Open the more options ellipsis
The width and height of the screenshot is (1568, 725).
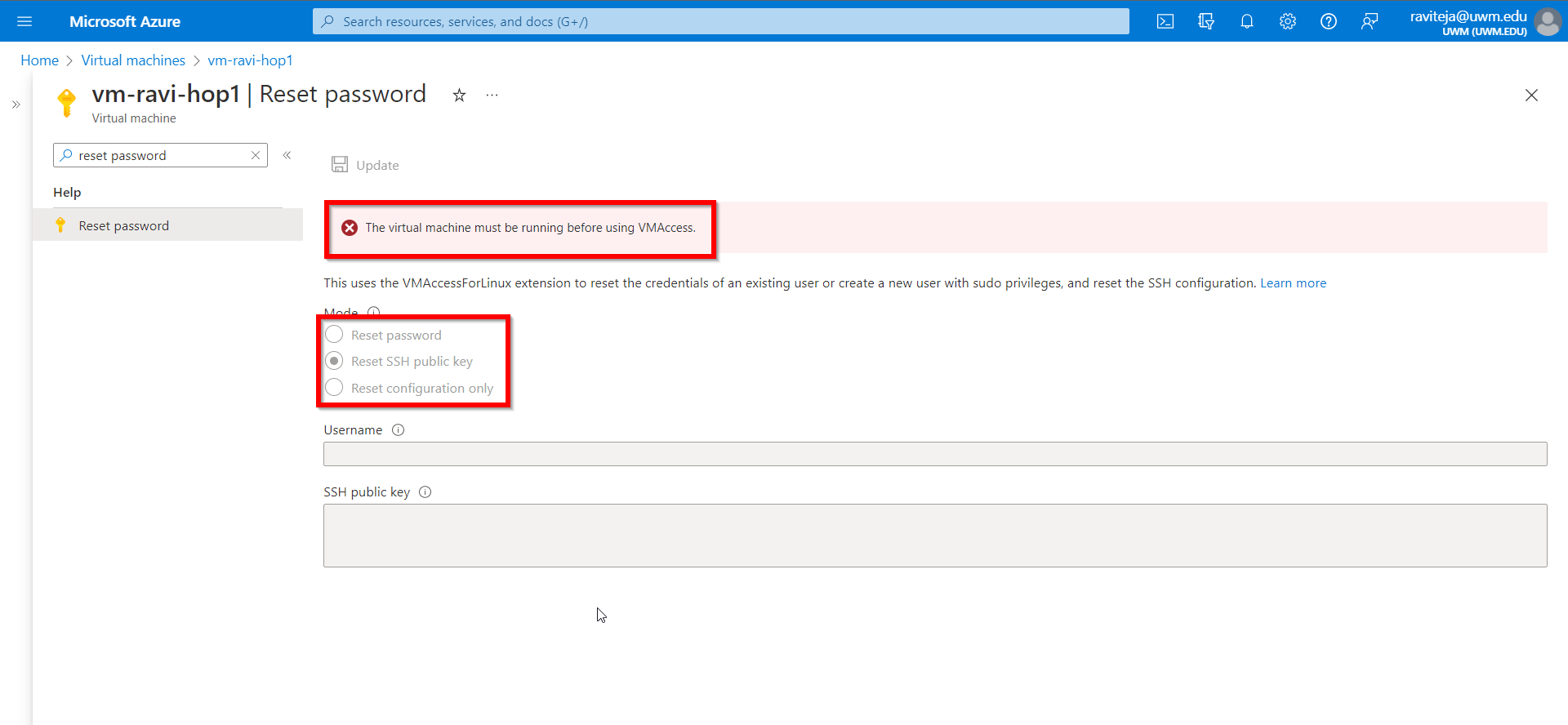tap(492, 95)
